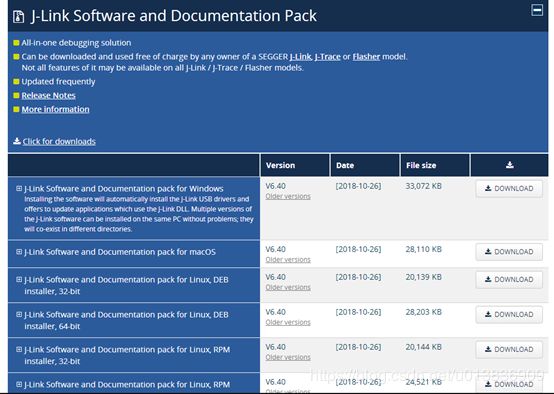Click the 'Click for downloads' link
This screenshot has width=554, height=394.
tap(59, 141)
